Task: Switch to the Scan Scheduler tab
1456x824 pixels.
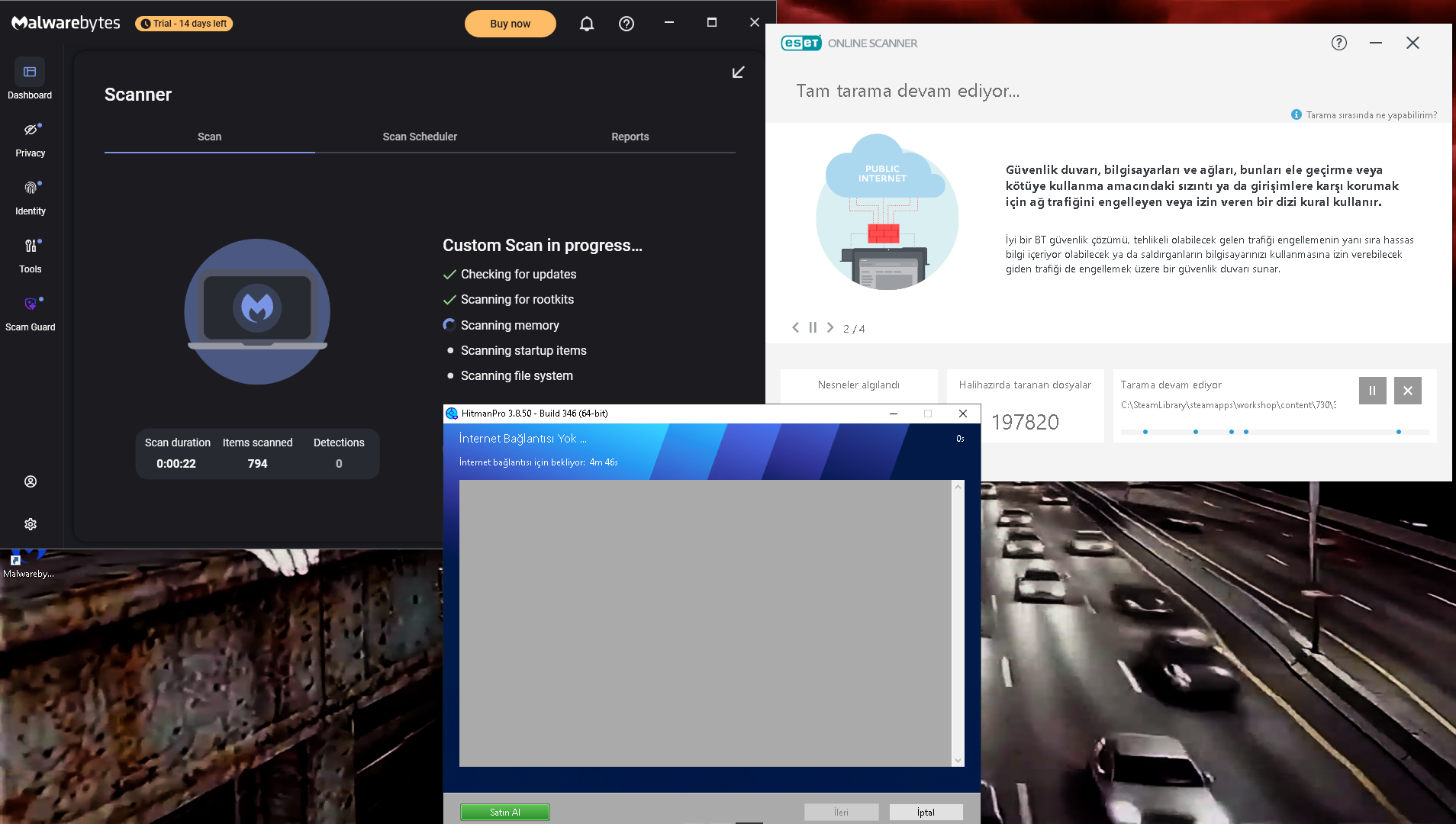Action: pyautogui.click(x=420, y=137)
